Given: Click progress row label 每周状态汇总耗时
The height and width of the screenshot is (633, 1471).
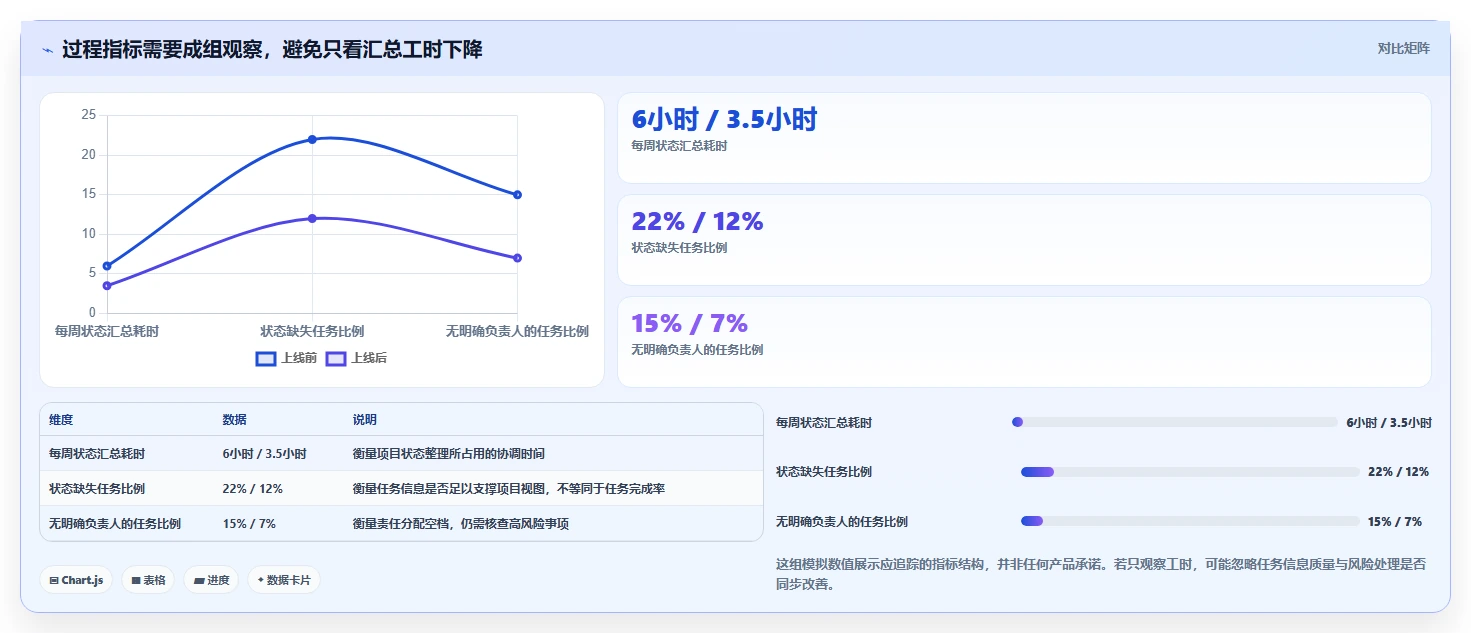Looking at the screenshot, I should [824, 423].
